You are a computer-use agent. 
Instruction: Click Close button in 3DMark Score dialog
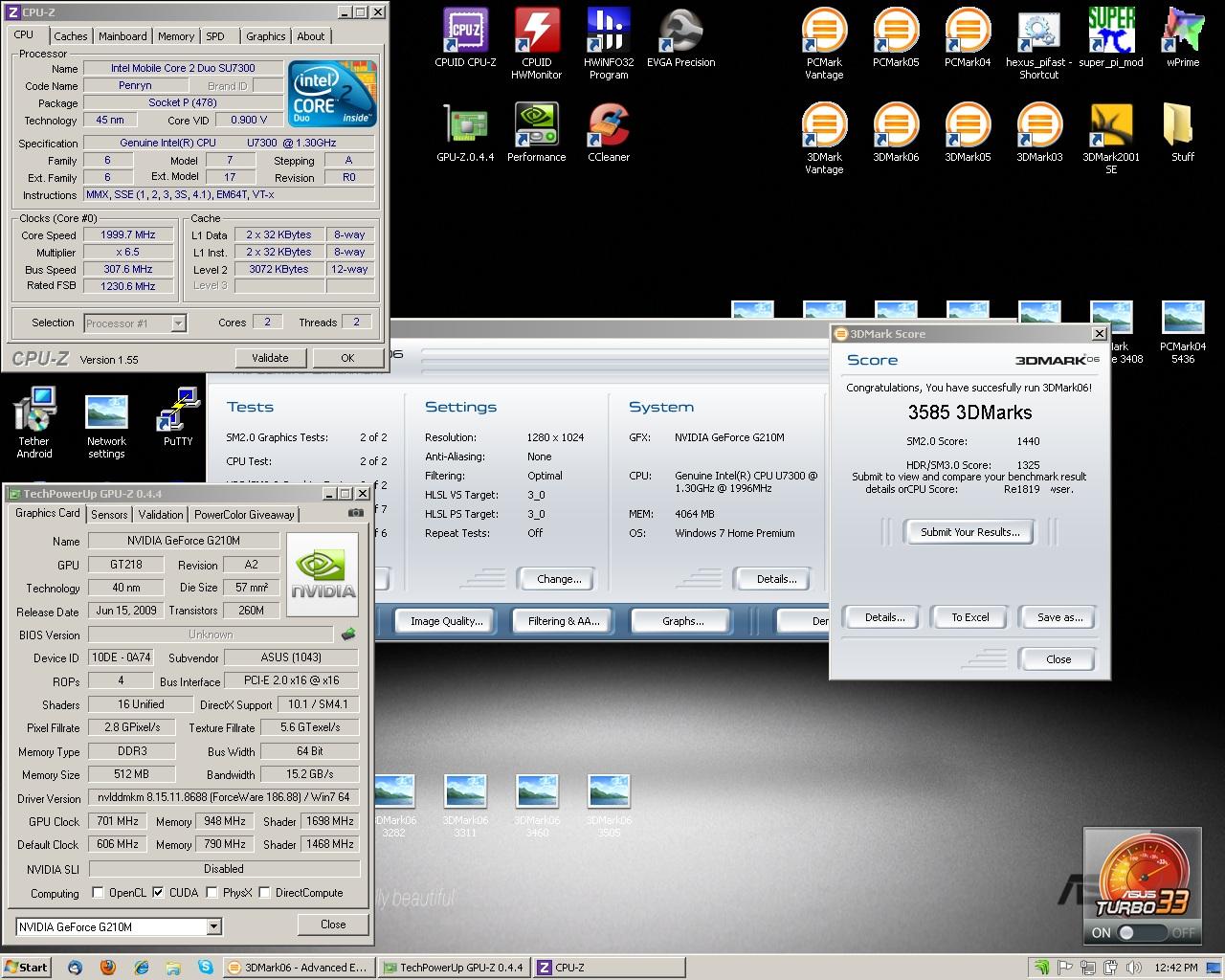click(x=1058, y=659)
